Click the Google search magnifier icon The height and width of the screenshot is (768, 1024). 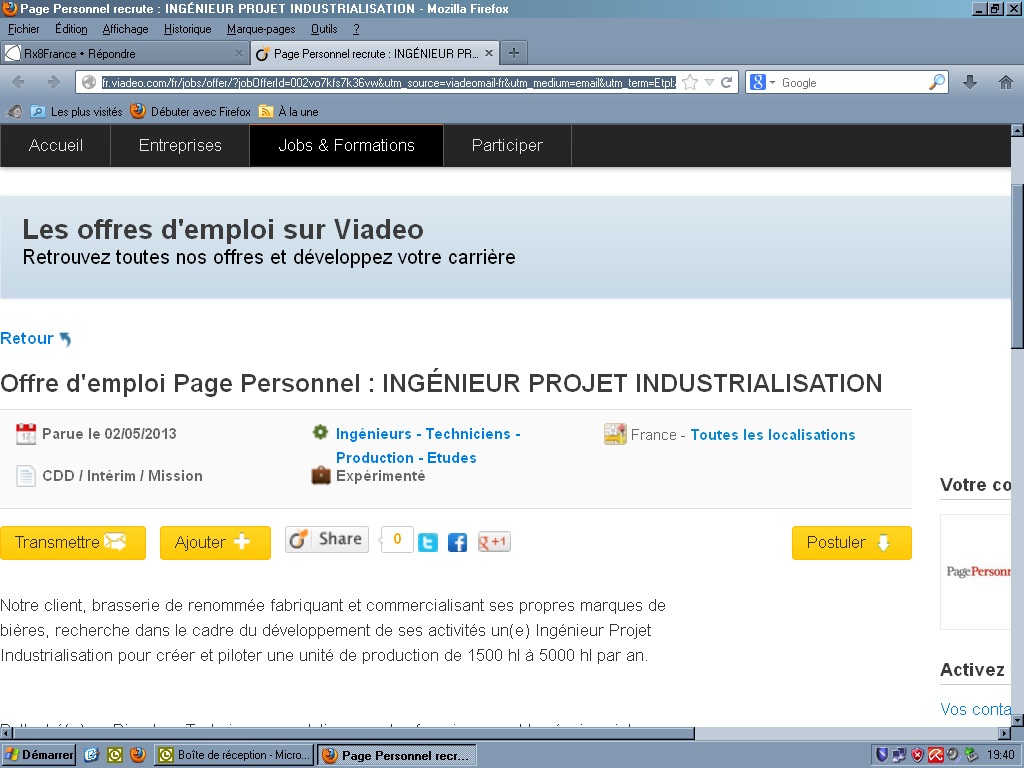click(937, 83)
